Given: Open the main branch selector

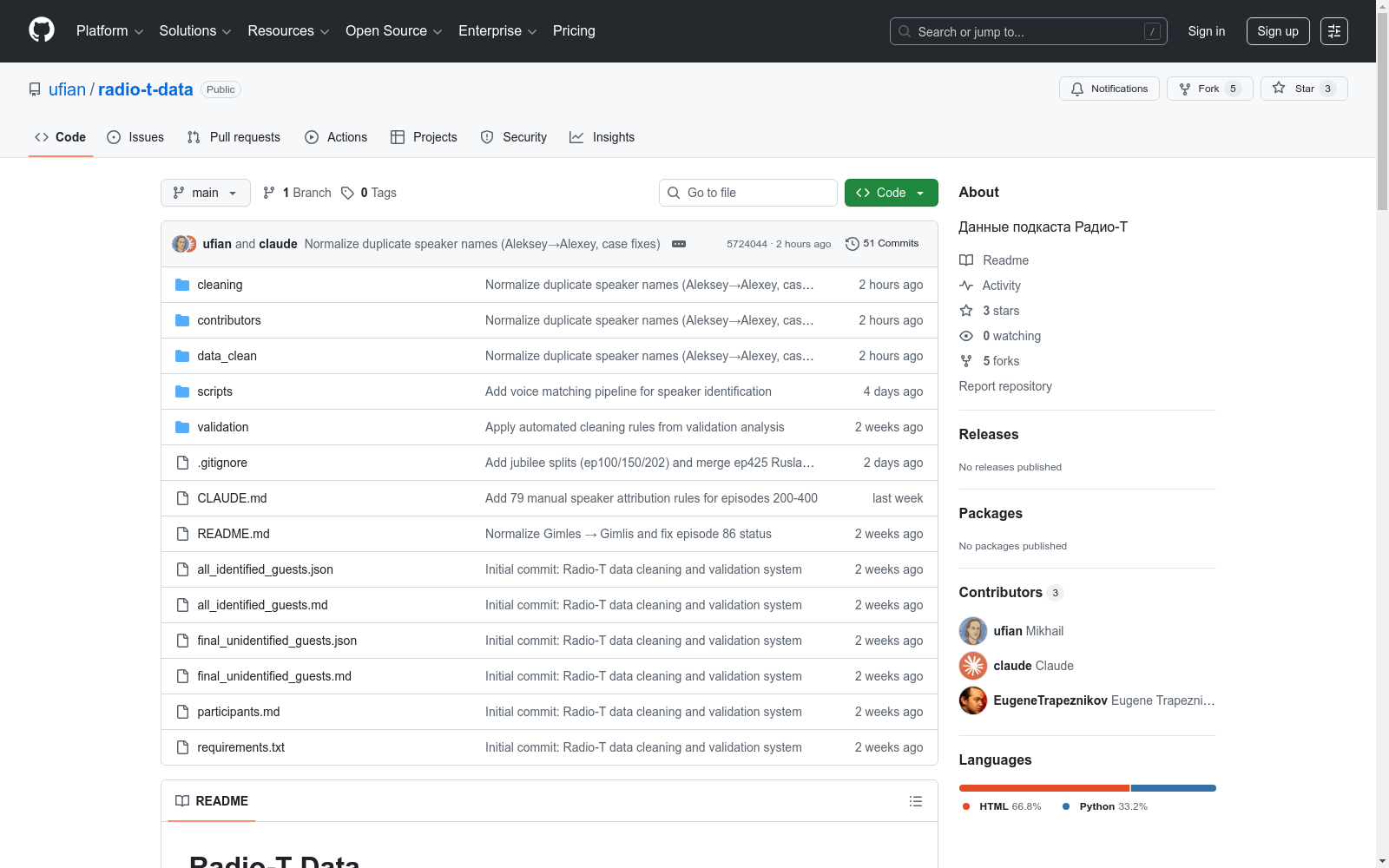Looking at the screenshot, I should coord(206,193).
